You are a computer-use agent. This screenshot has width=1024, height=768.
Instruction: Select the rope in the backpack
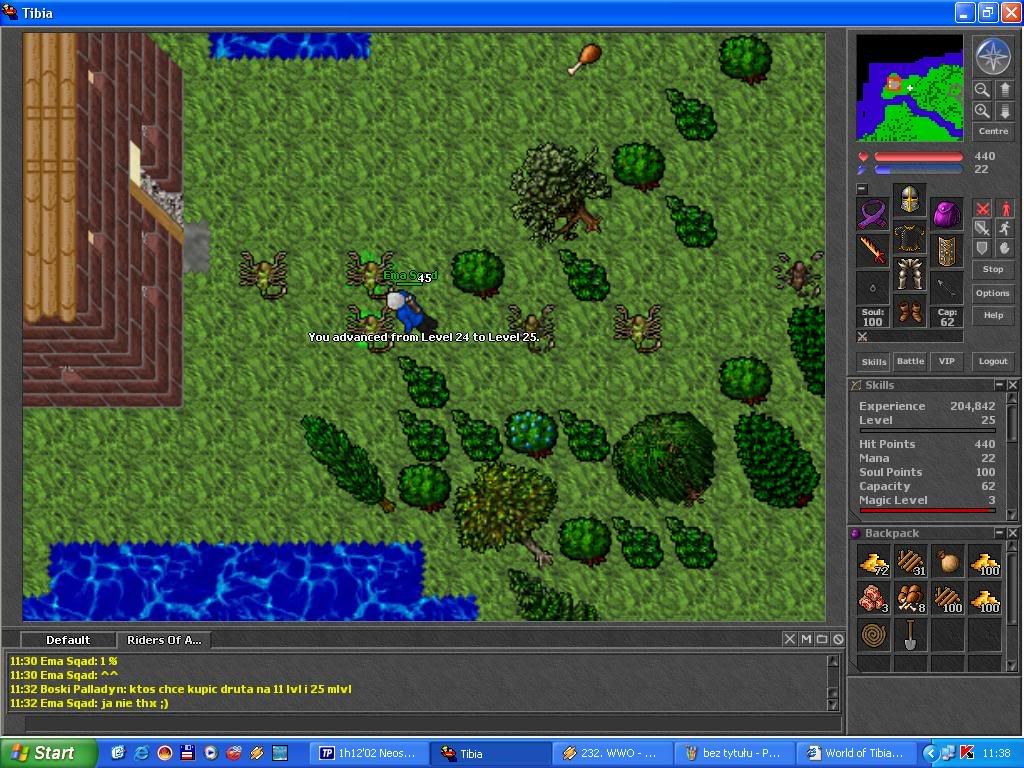pos(873,635)
